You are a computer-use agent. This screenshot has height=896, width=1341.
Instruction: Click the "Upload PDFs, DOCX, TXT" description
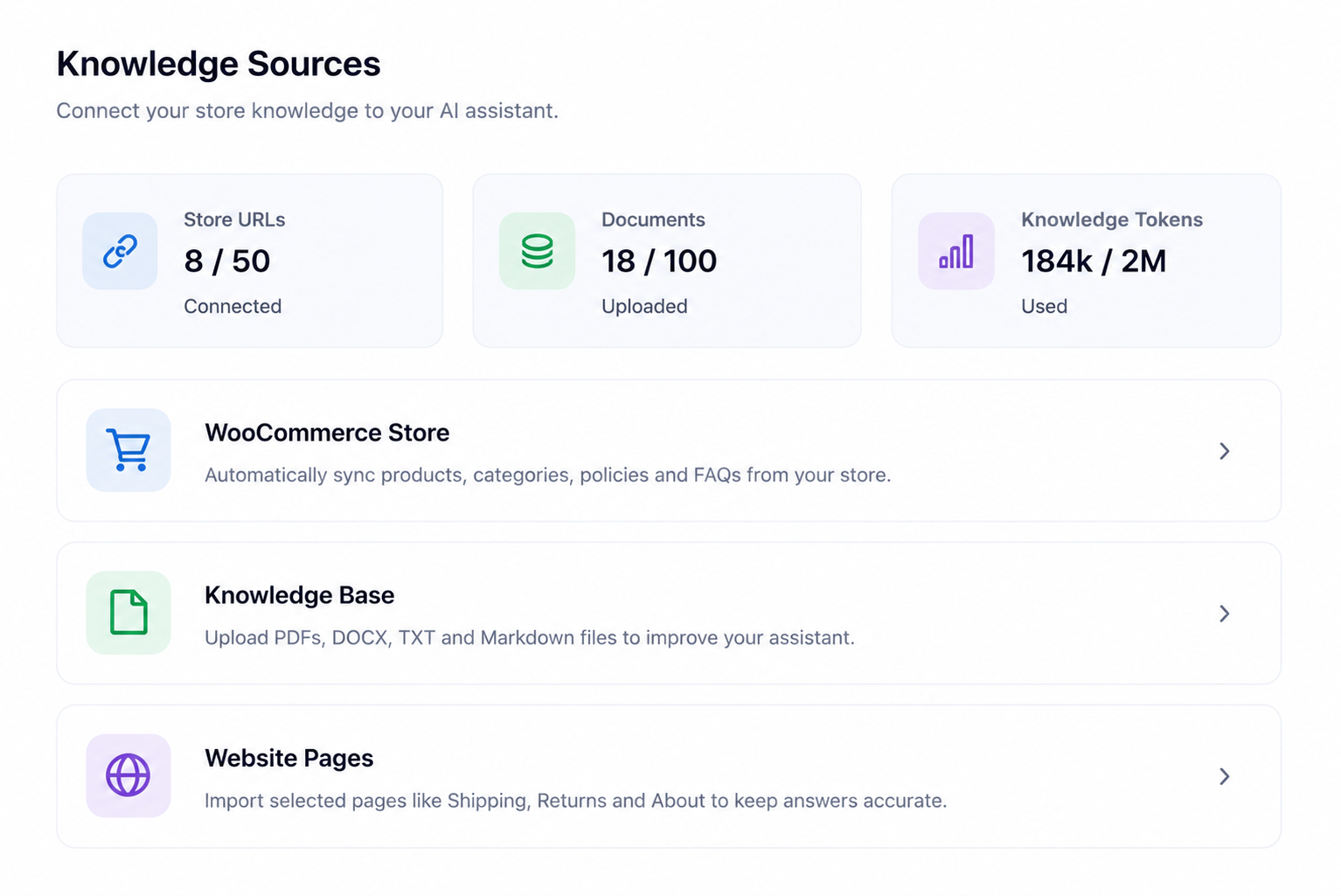(x=529, y=637)
